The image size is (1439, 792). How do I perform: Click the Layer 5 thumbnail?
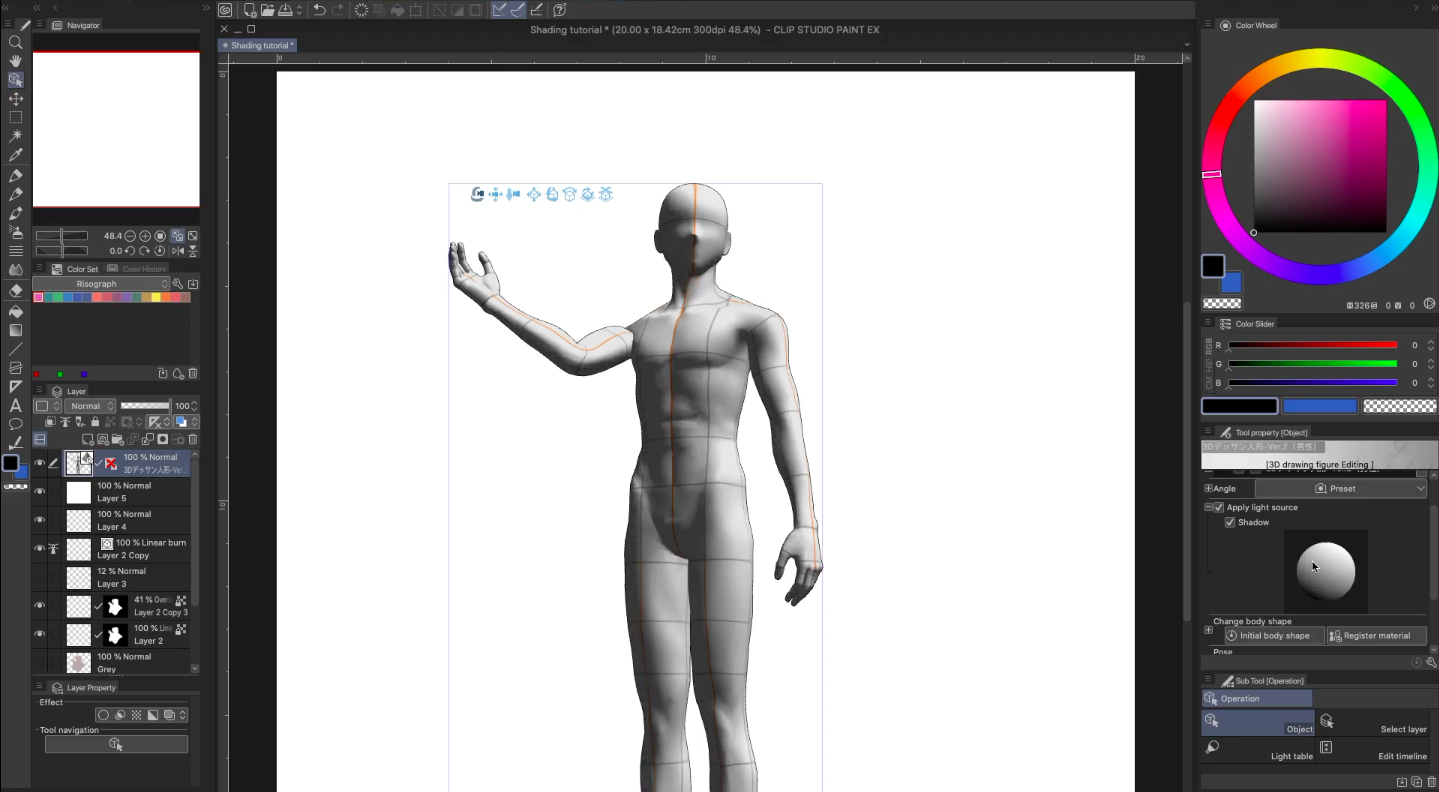tap(79, 492)
